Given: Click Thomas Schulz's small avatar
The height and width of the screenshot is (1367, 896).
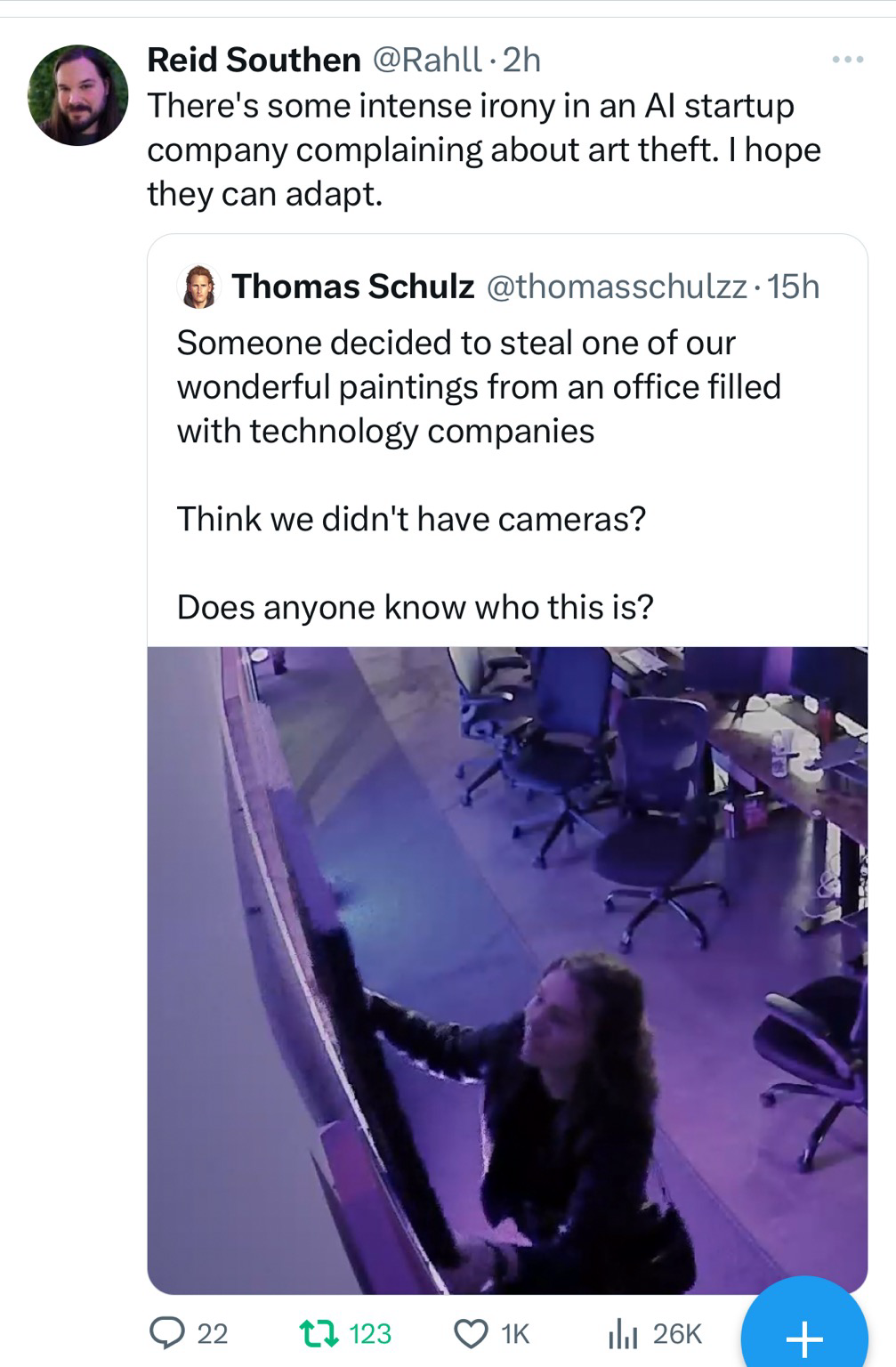Looking at the screenshot, I should click(201, 287).
